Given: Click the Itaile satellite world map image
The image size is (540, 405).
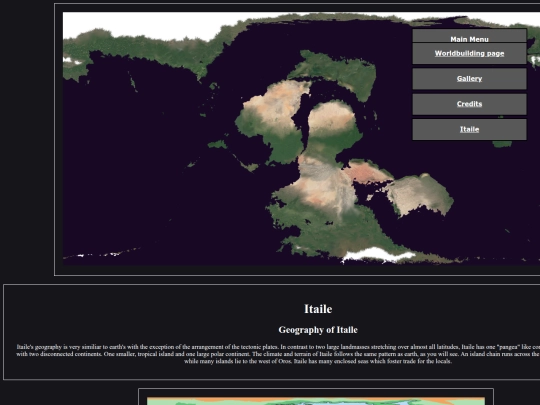Looking at the screenshot, I should point(301,139).
